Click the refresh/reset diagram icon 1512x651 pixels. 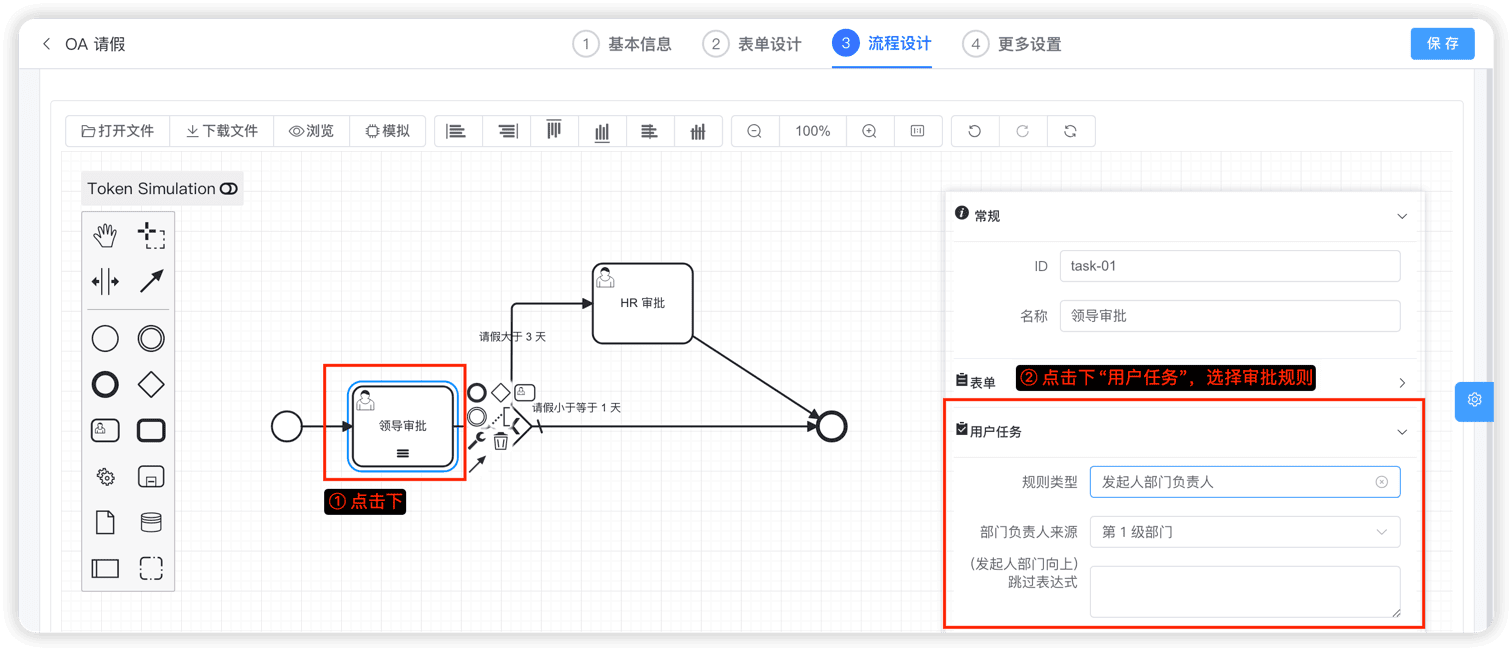[1071, 131]
